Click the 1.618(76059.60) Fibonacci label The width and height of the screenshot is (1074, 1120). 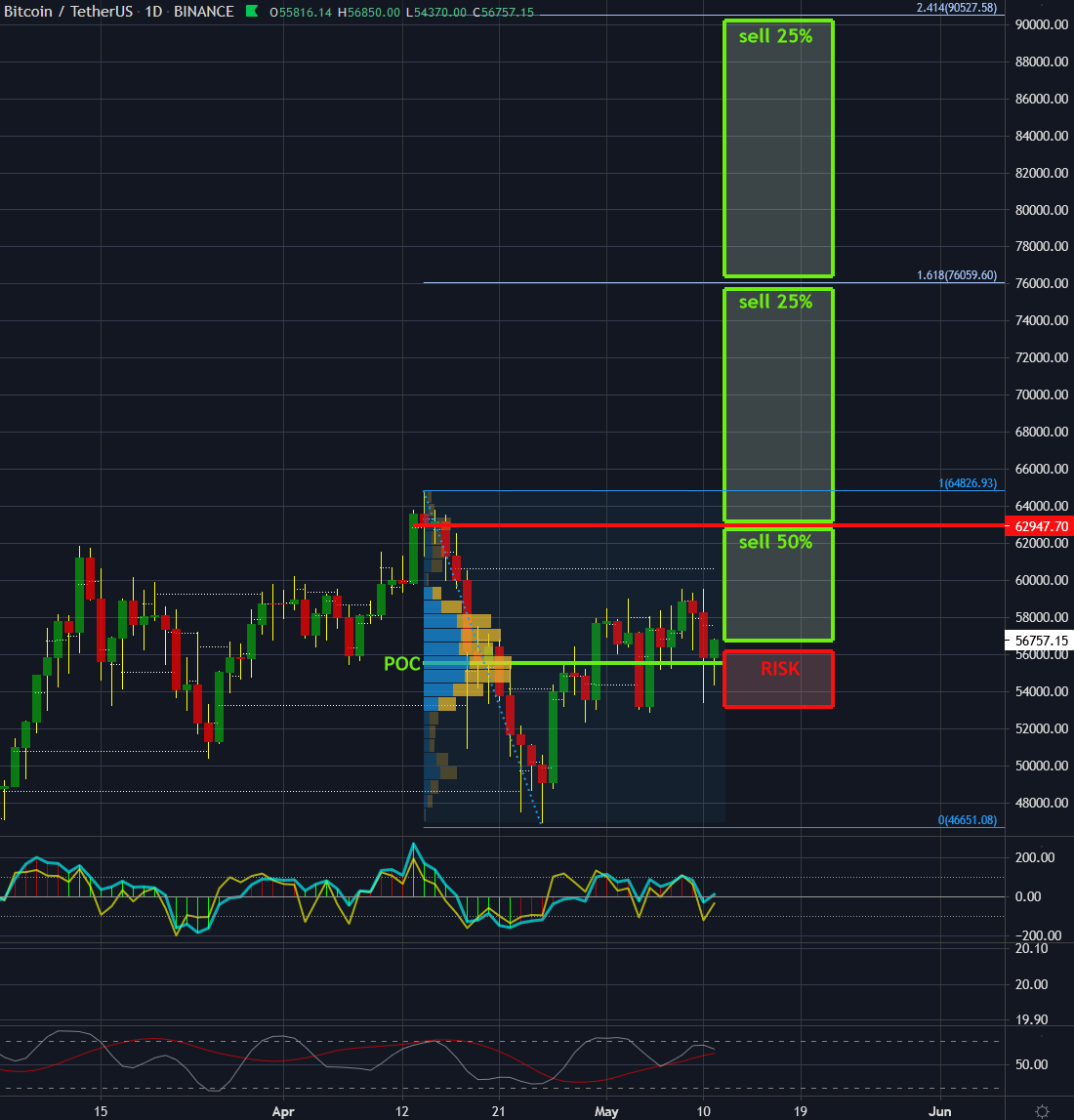tap(957, 275)
